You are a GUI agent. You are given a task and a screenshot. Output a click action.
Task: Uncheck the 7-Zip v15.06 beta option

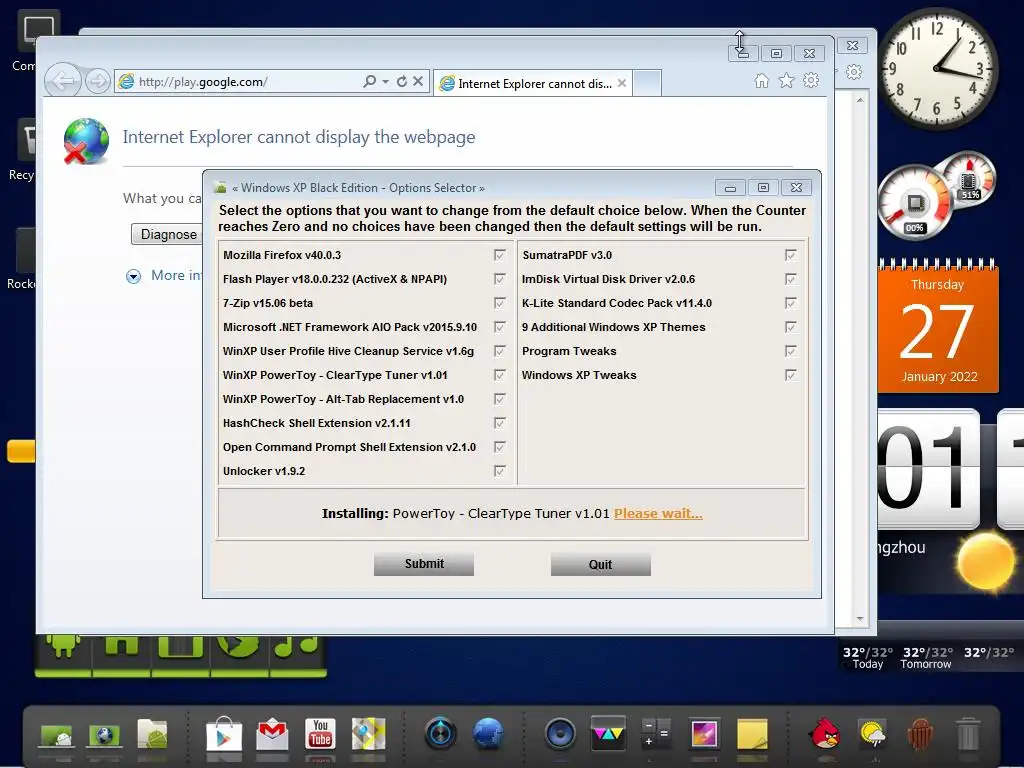click(x=500, y=303)
